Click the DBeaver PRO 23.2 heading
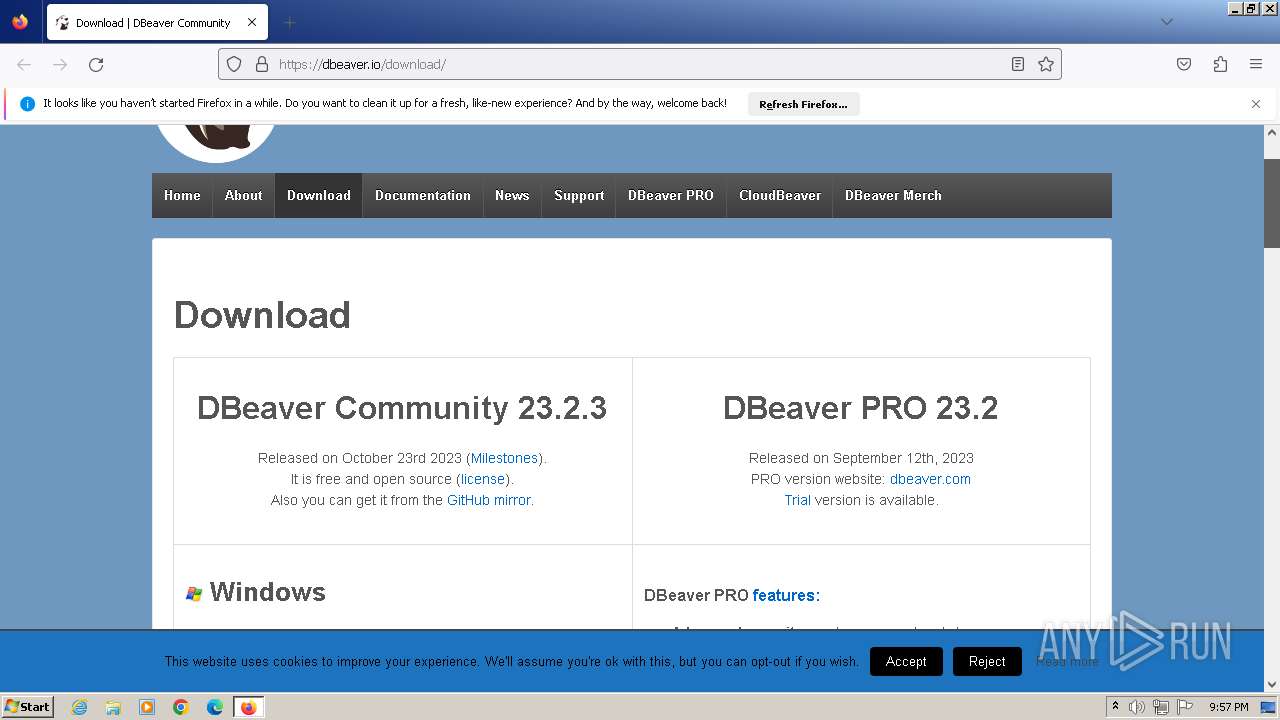Image resolution: width=1280 pixels, height=720 pixels. tap(861, 408)
